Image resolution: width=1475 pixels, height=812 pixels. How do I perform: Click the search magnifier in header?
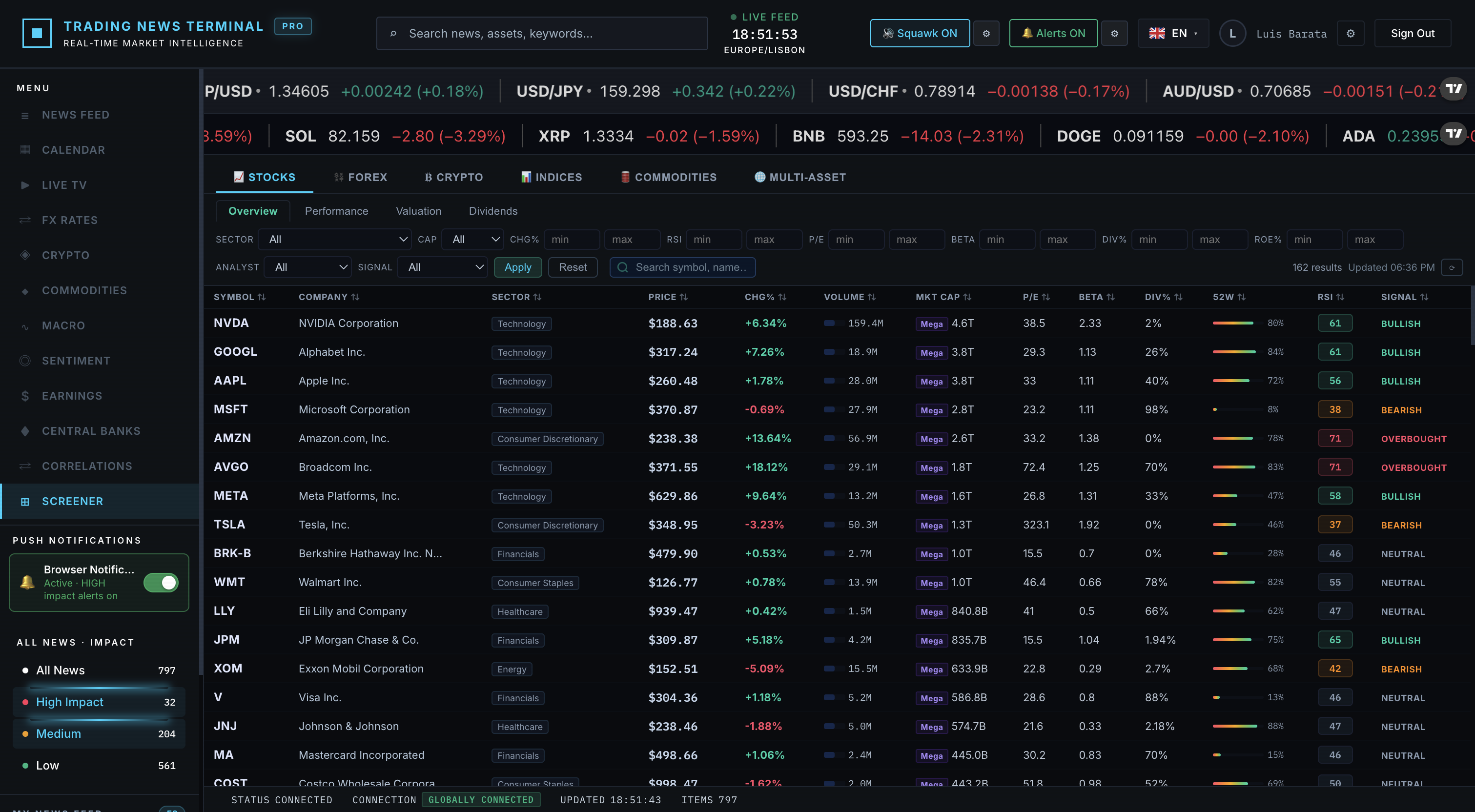point(393,33)
